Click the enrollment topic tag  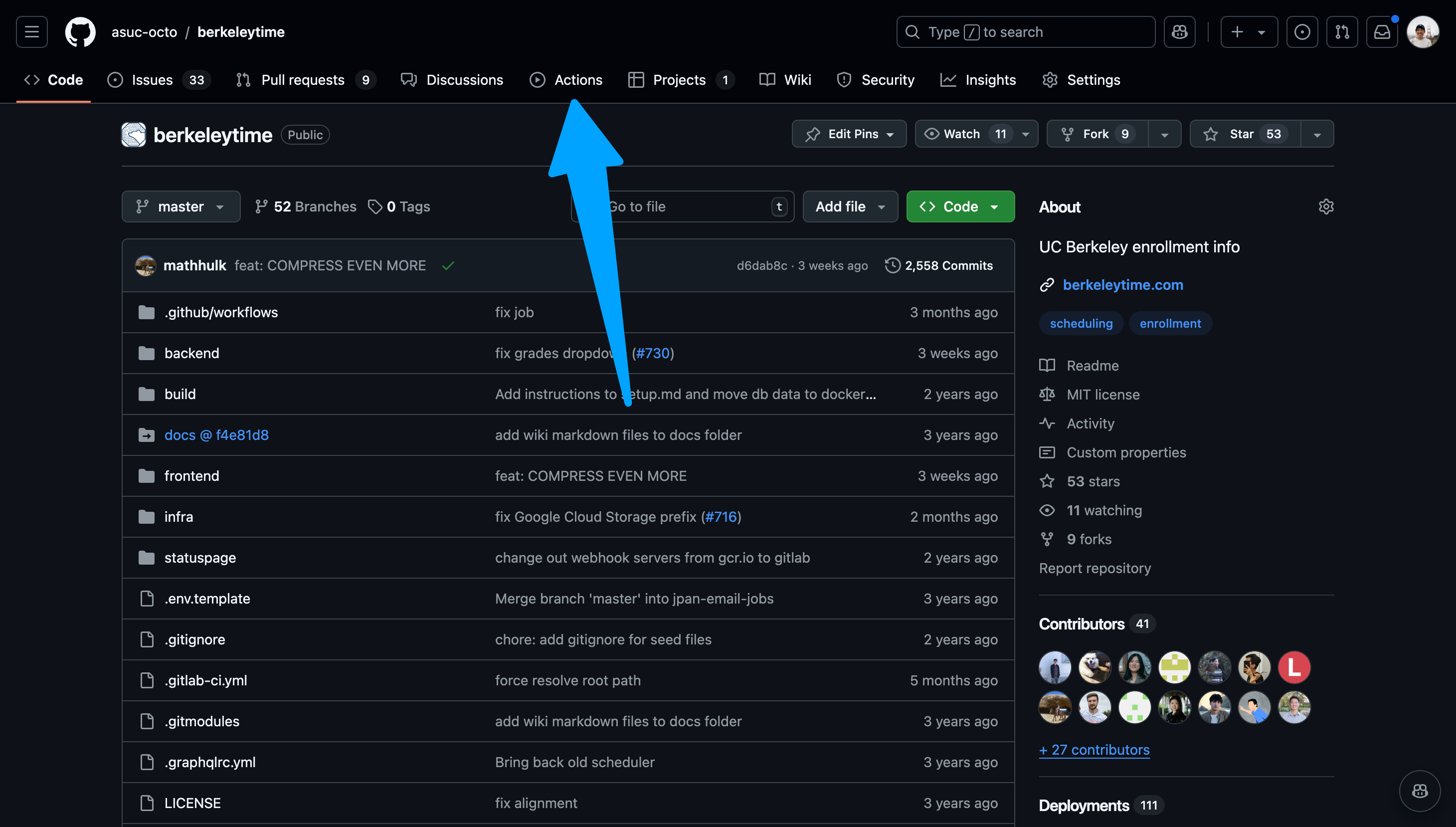(x=1170, y=323)
